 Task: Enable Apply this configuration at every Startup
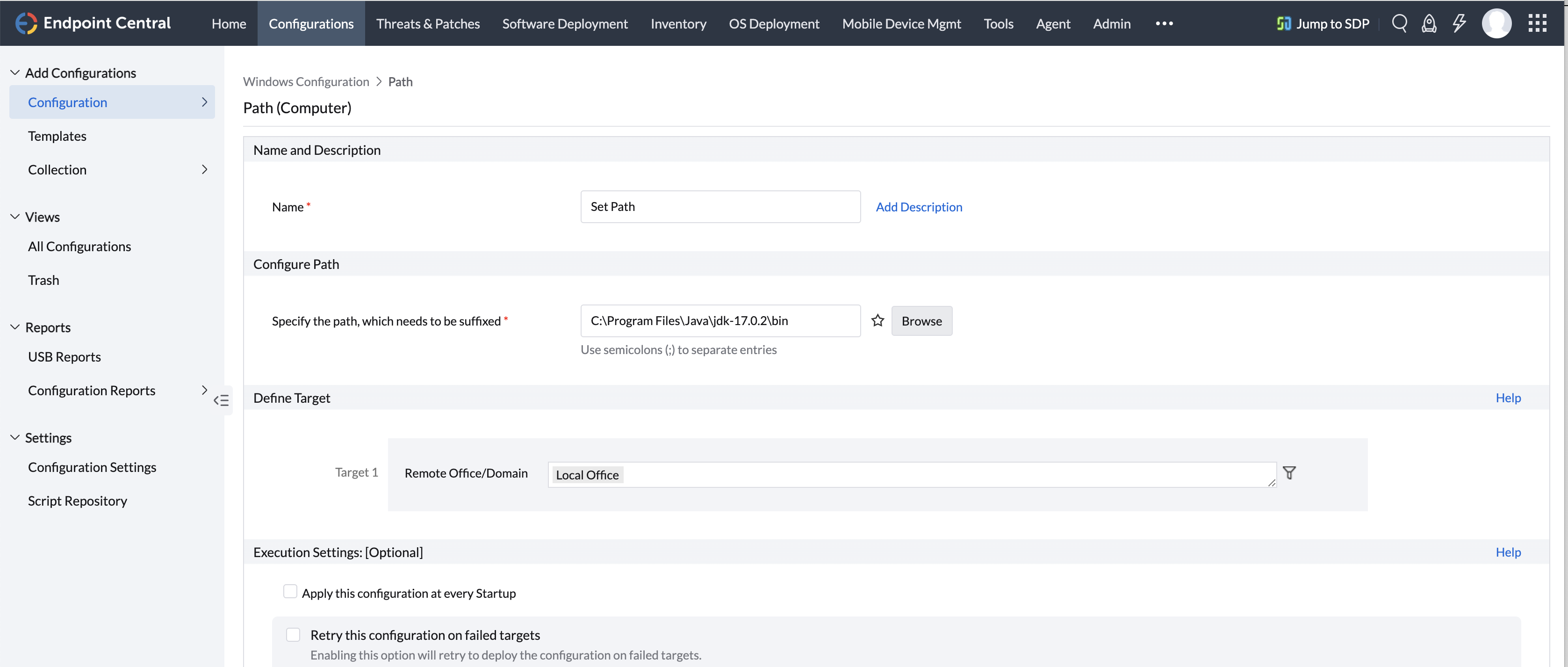pos(290,592)
